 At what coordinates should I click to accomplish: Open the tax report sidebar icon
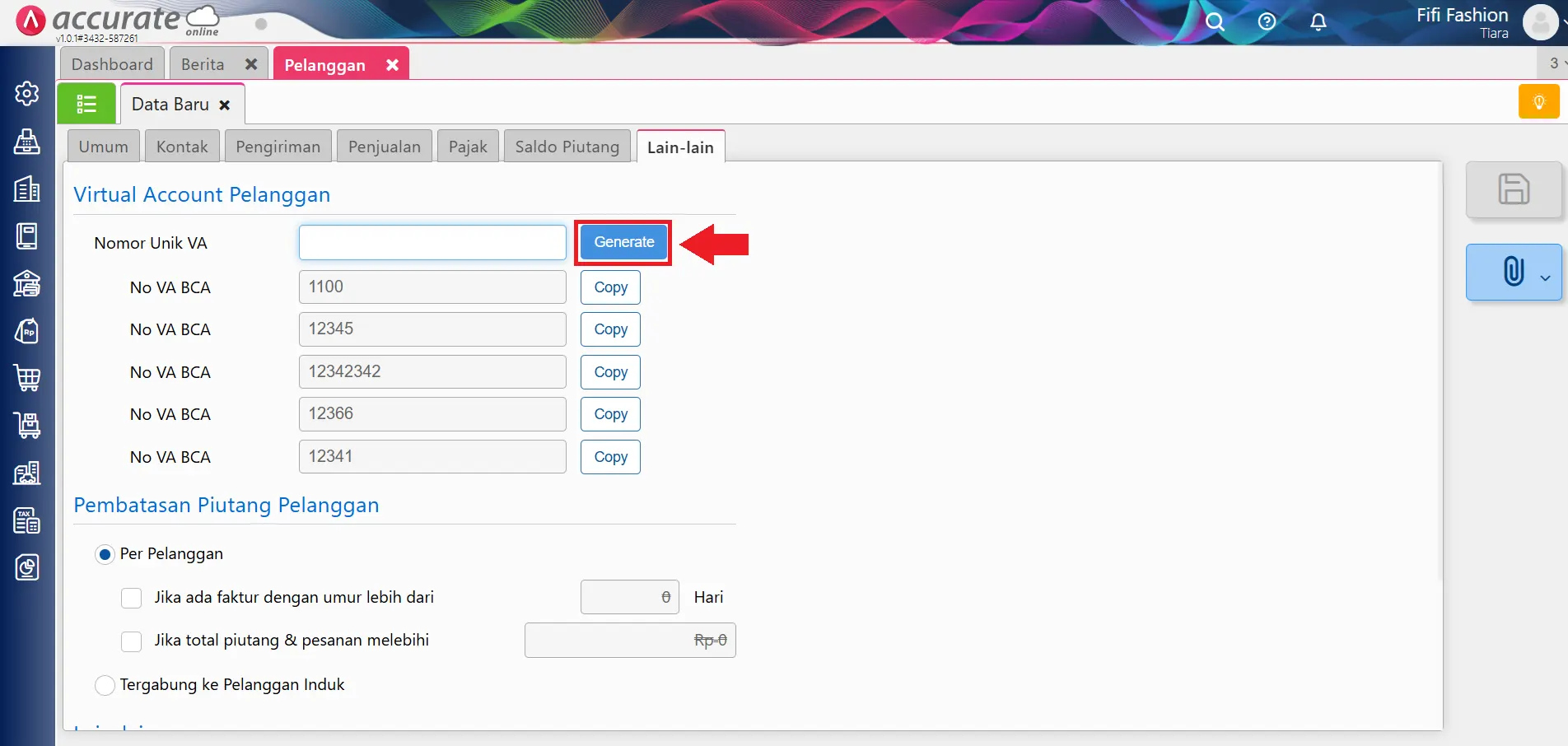click(x=27, y=520)
